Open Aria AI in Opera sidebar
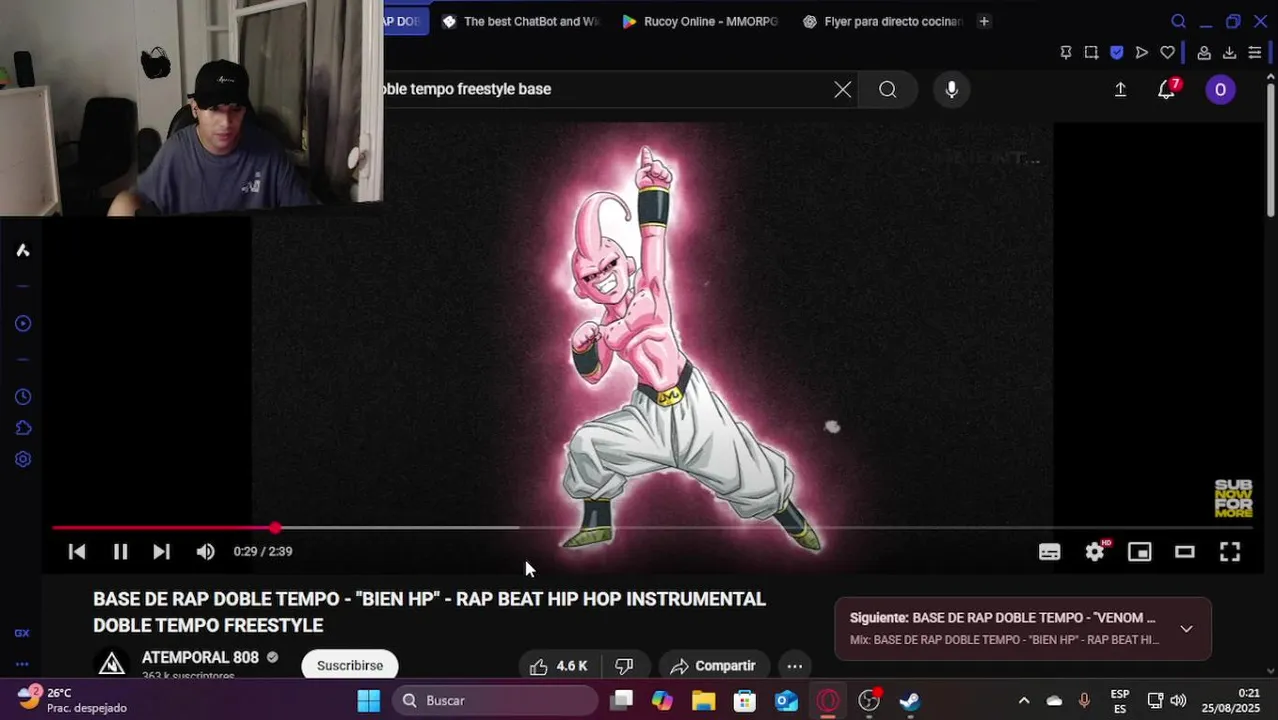 click(x=22, y=250)
